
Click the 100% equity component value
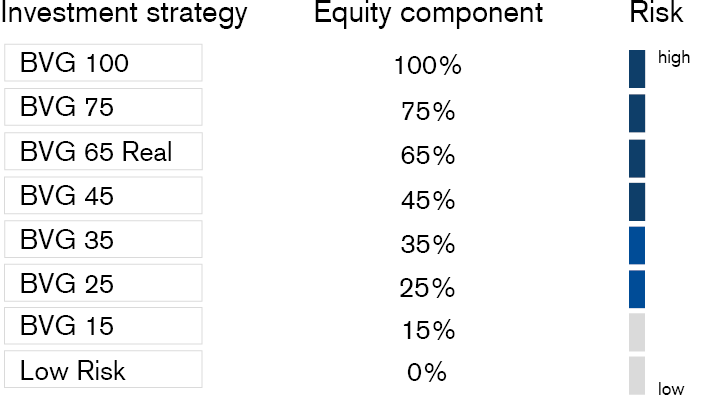click(427, 66)
